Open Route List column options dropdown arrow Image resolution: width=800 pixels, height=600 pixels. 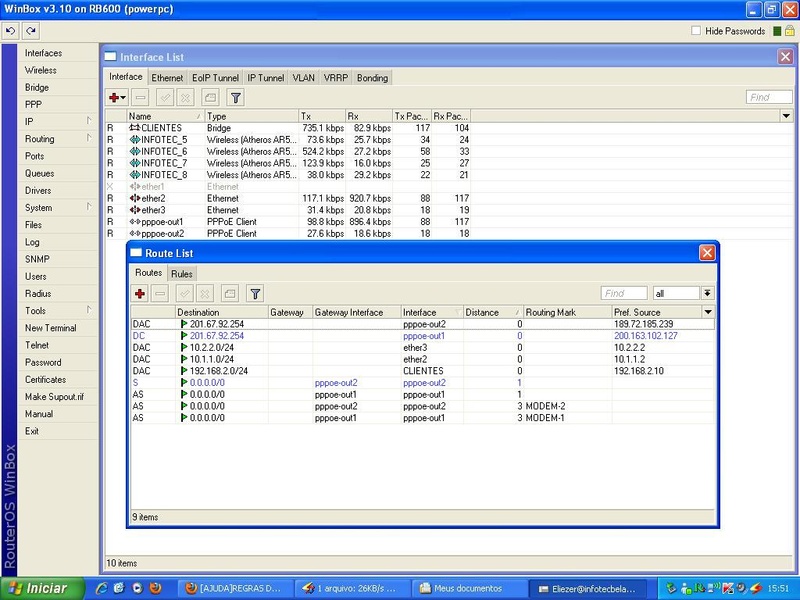tap(708, 312)
